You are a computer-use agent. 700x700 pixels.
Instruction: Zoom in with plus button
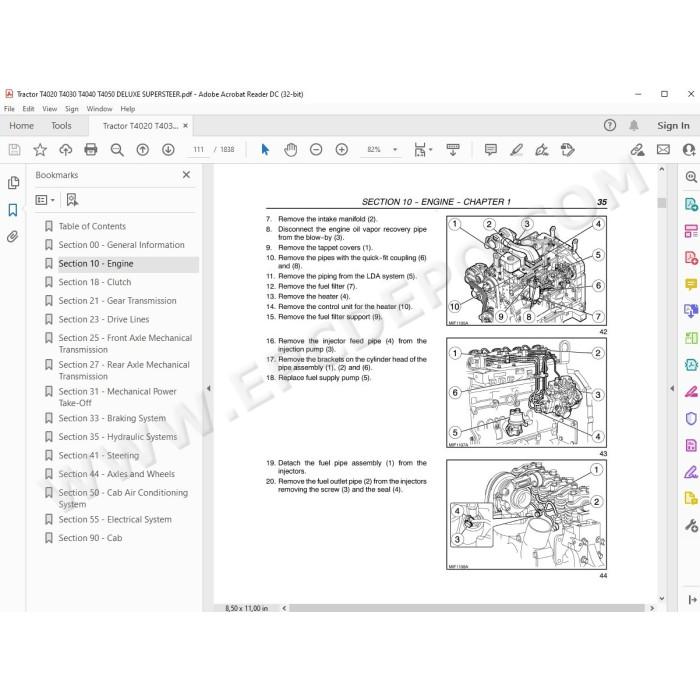[342, 150]
